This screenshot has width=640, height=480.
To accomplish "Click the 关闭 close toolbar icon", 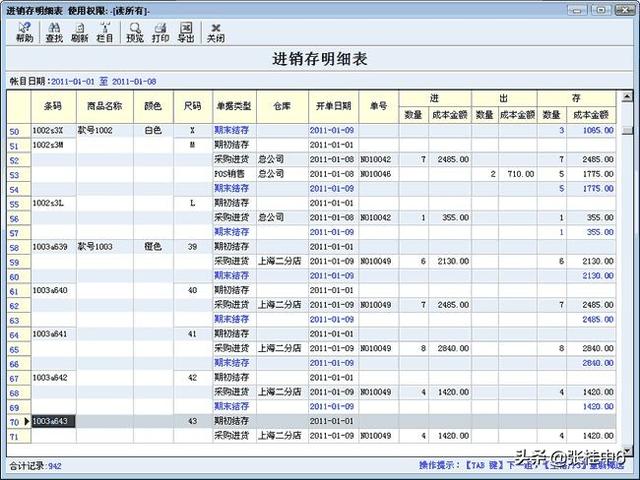I will pyautogui.click(x=216, y=32).
